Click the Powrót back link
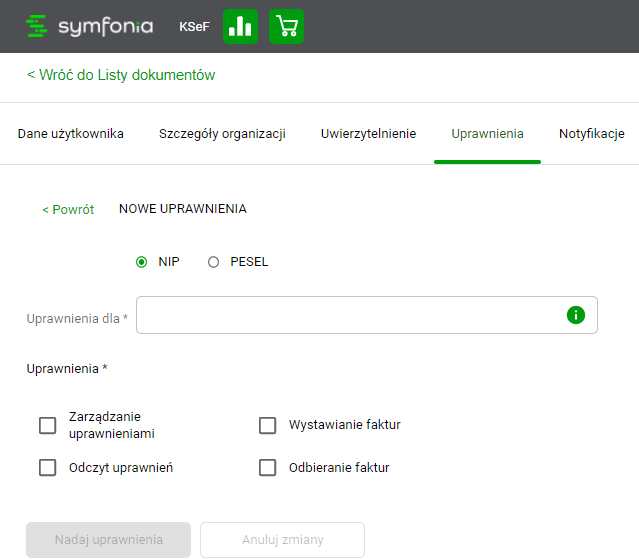639x559 pixels. 68,209
